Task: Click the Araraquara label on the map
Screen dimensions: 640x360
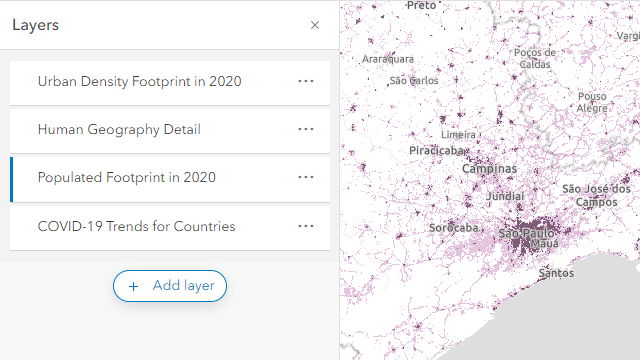Action: pos(388,59)
